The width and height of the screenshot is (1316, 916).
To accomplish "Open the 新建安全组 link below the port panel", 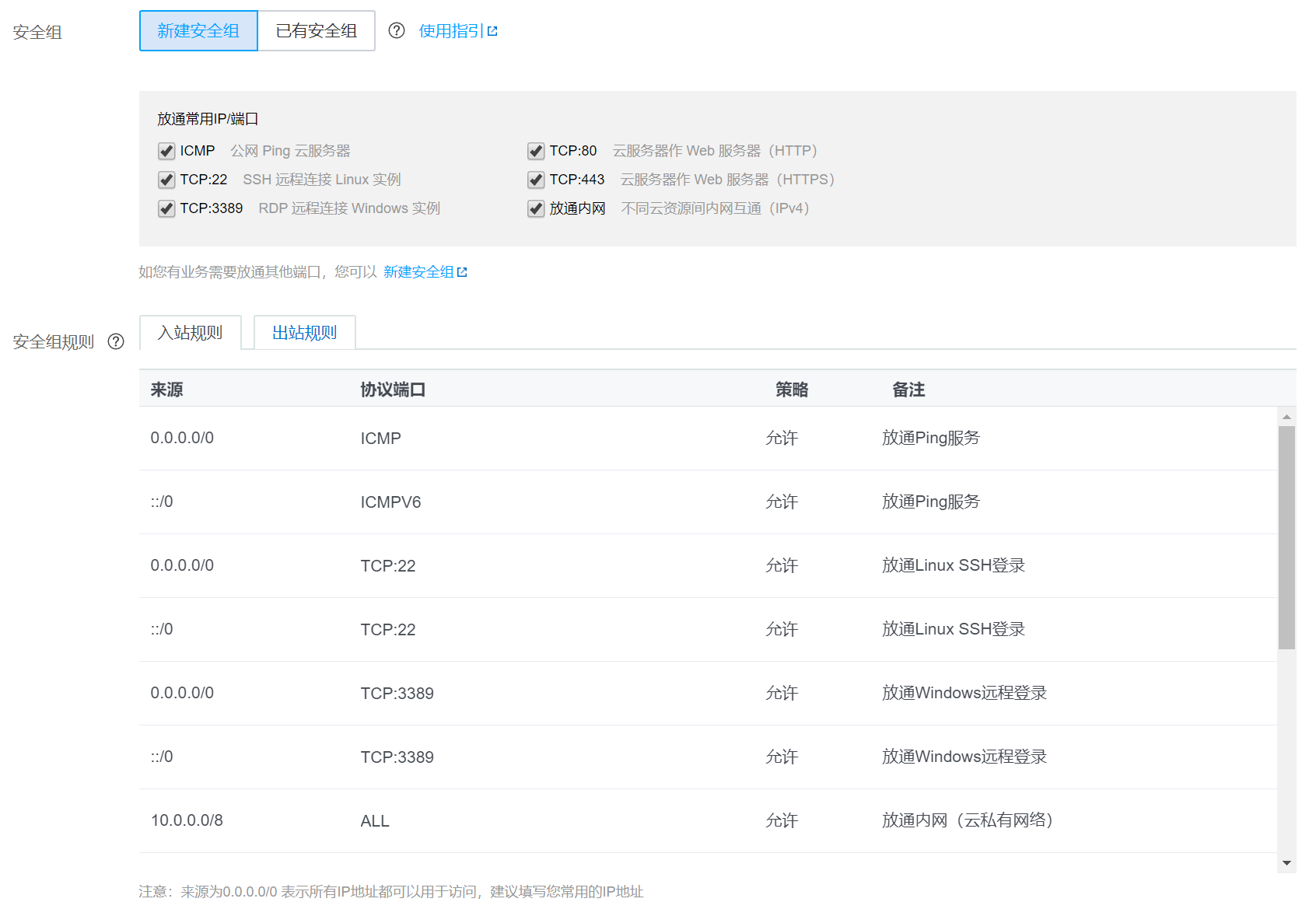I will (x=418, y=272).
